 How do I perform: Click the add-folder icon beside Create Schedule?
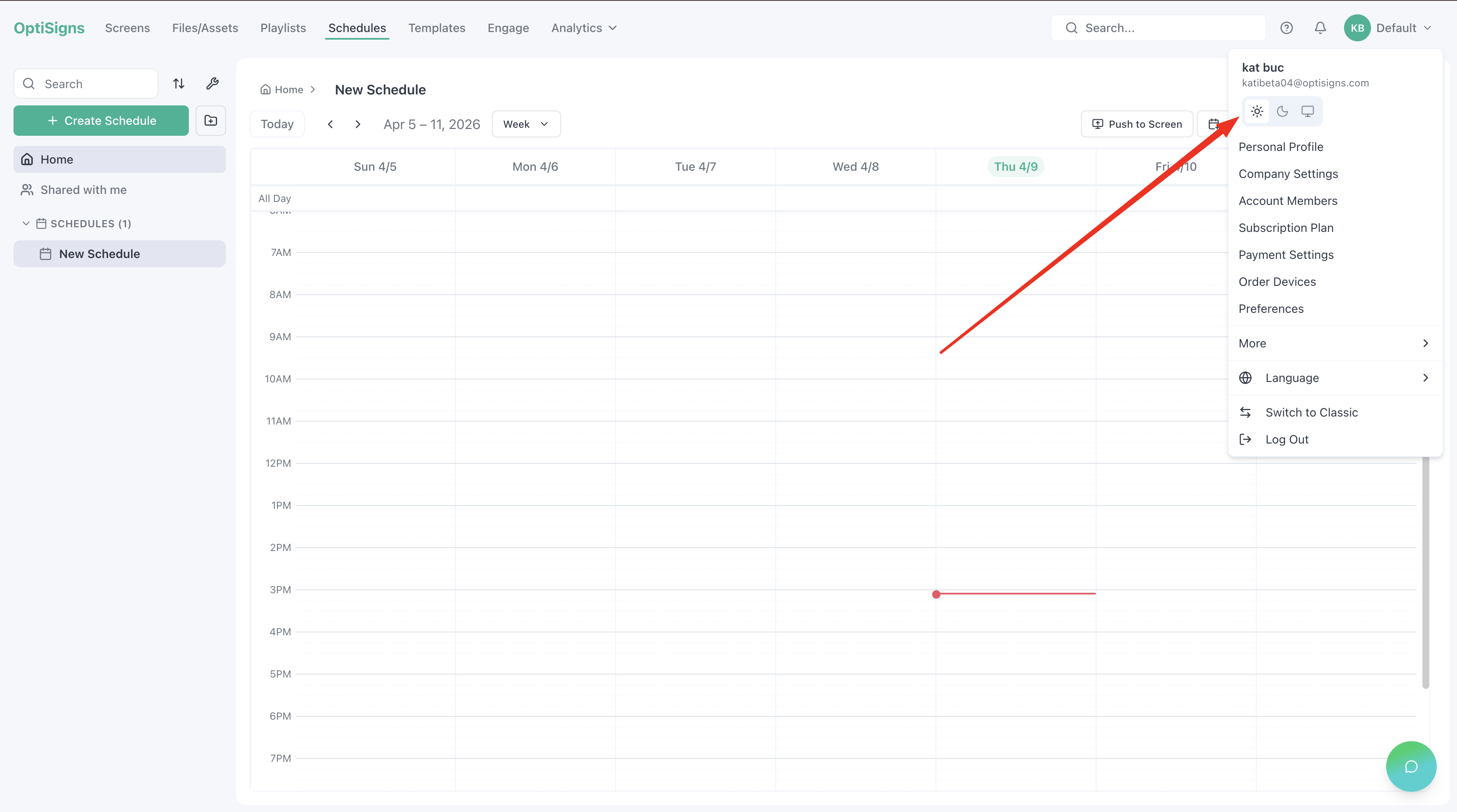210,121
